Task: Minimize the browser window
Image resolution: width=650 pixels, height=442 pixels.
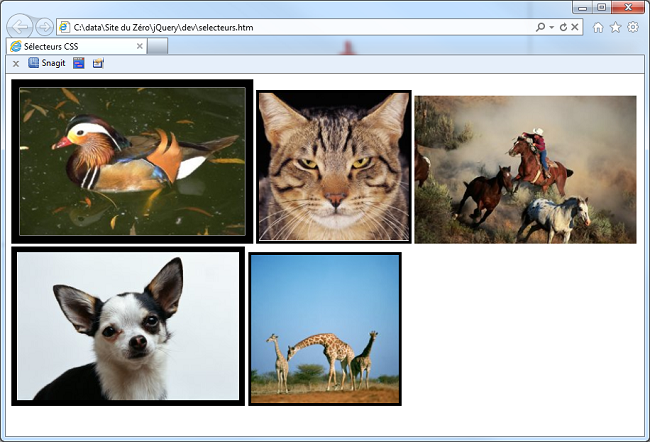Action: point(582,7)
